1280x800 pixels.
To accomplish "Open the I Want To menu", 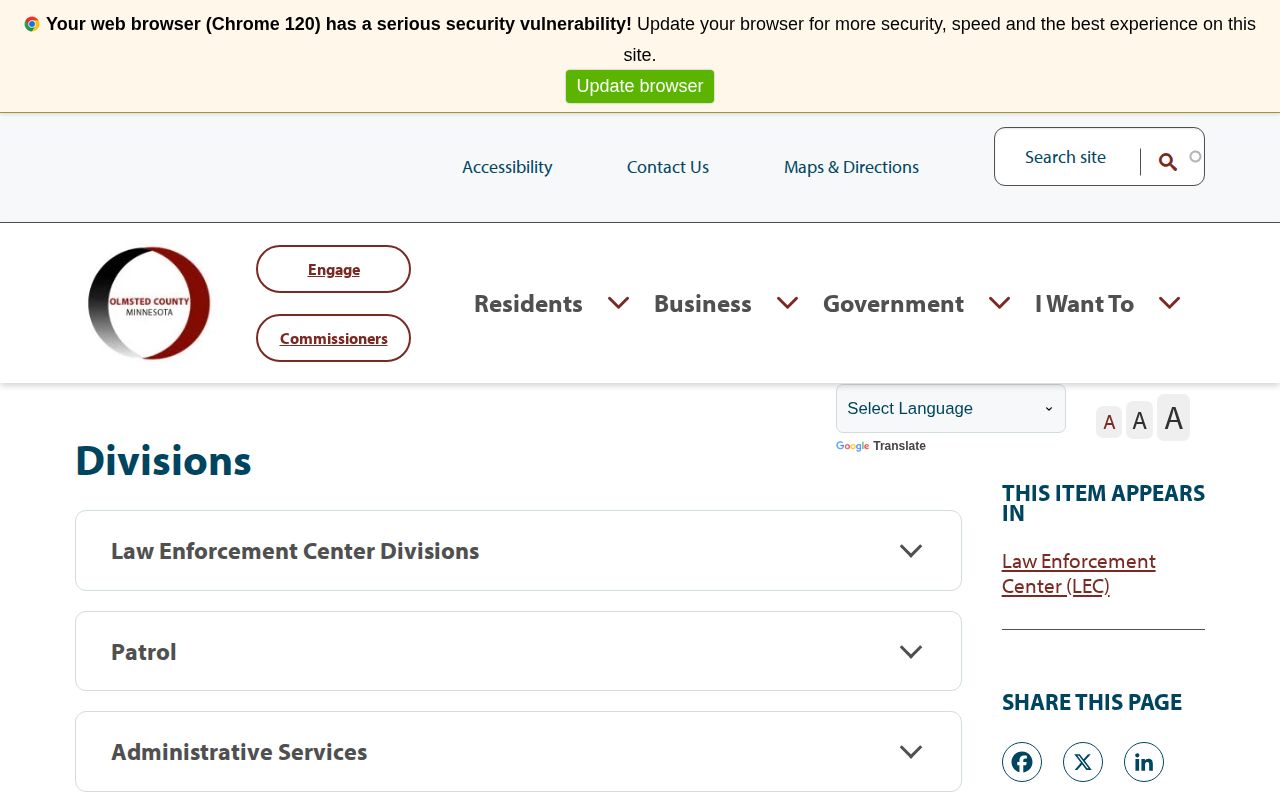I will pyautogui.click(x=1084, y=303).
